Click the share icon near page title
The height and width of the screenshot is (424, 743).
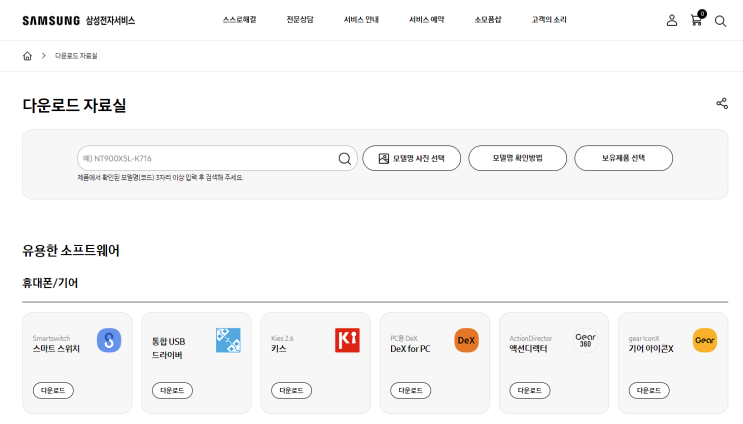[x=722, y=104]
